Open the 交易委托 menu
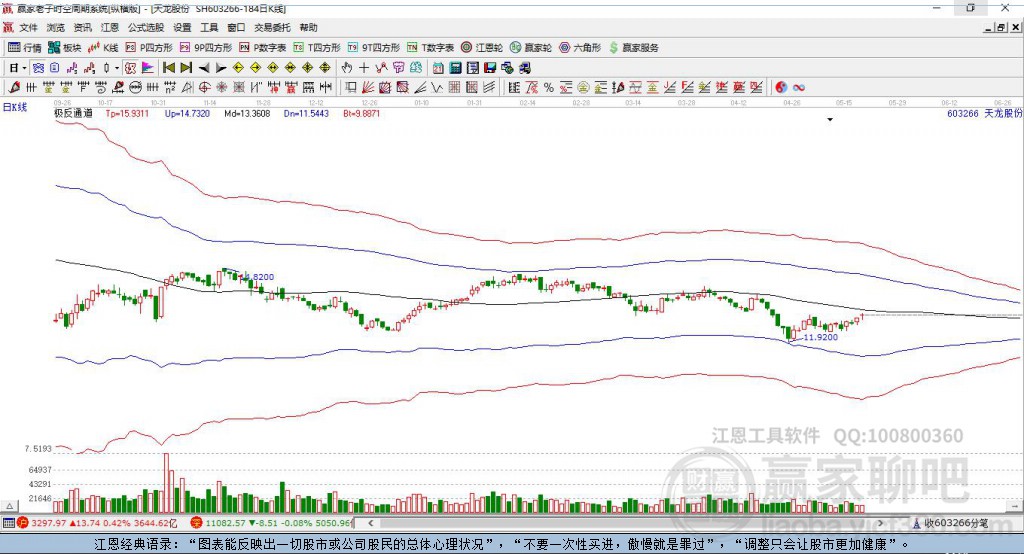The width and height of the screenshot is (1024, 554). [272, 27]
